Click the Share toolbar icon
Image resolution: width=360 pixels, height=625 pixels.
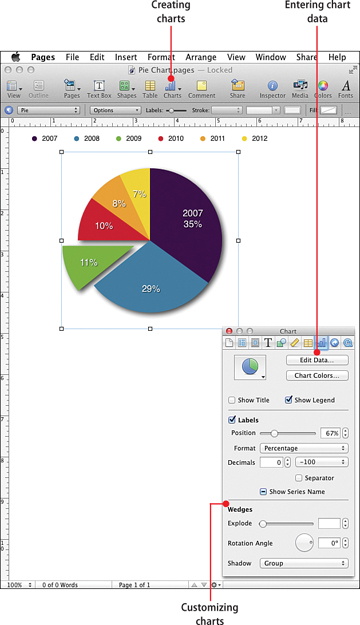[237, 89]
